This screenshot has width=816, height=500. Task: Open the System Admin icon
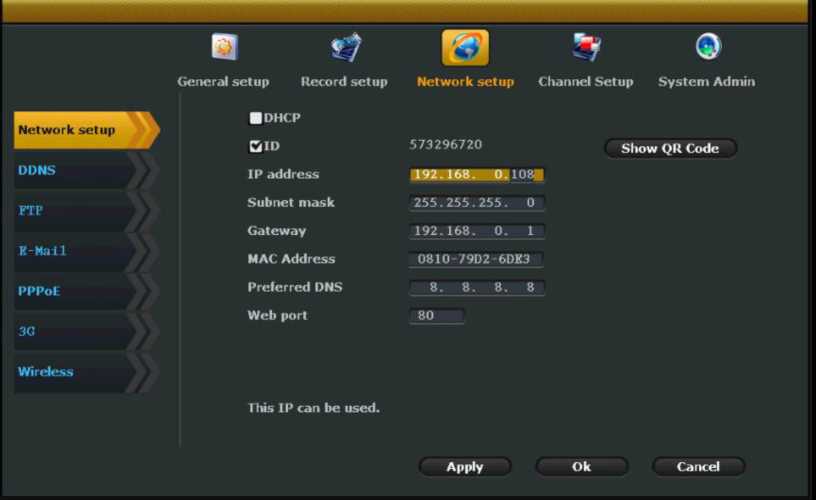coord(707,47)
